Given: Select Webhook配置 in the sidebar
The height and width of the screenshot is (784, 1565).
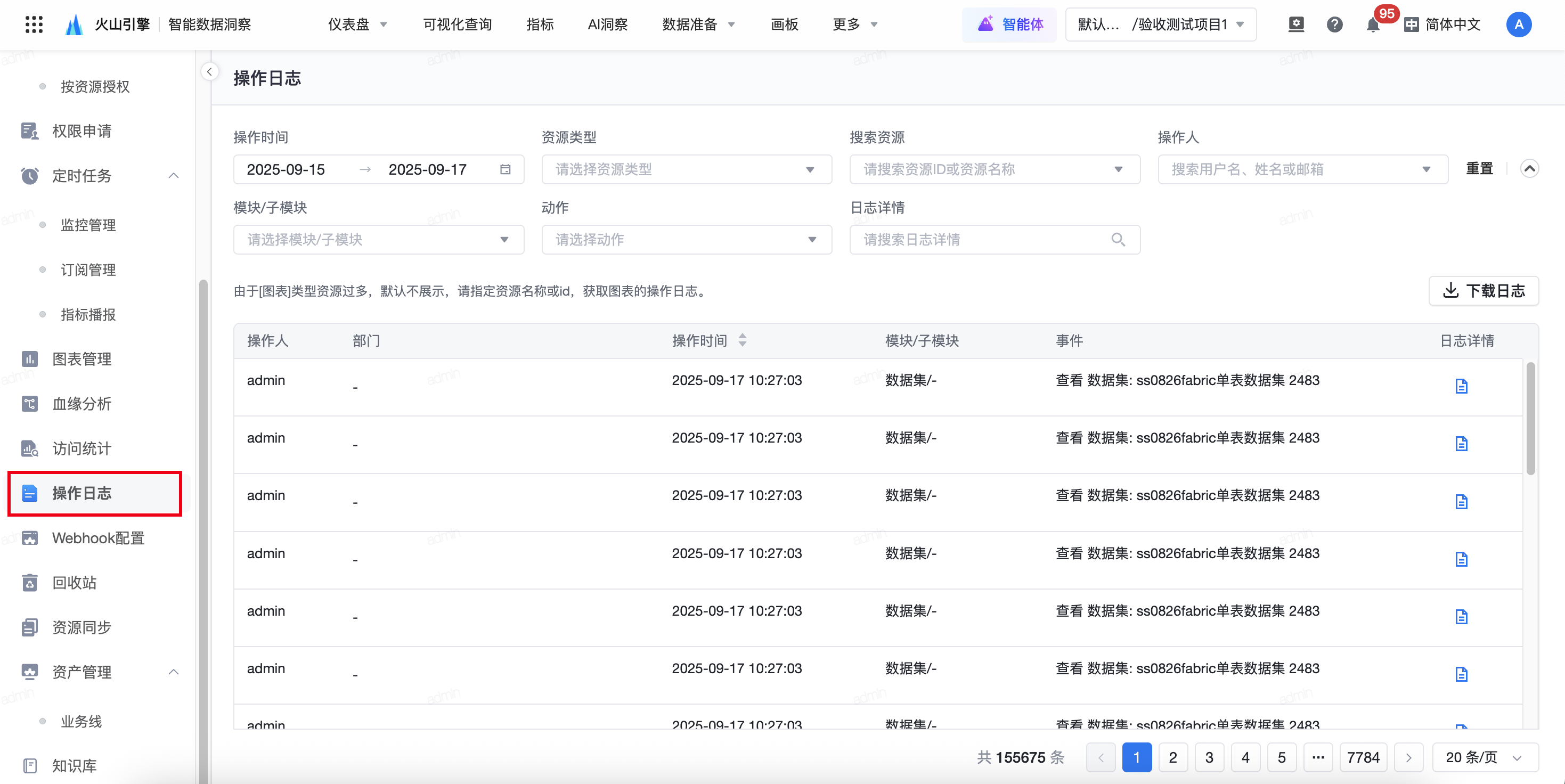Looking at the screenshot, I should [x=98, y=538].
